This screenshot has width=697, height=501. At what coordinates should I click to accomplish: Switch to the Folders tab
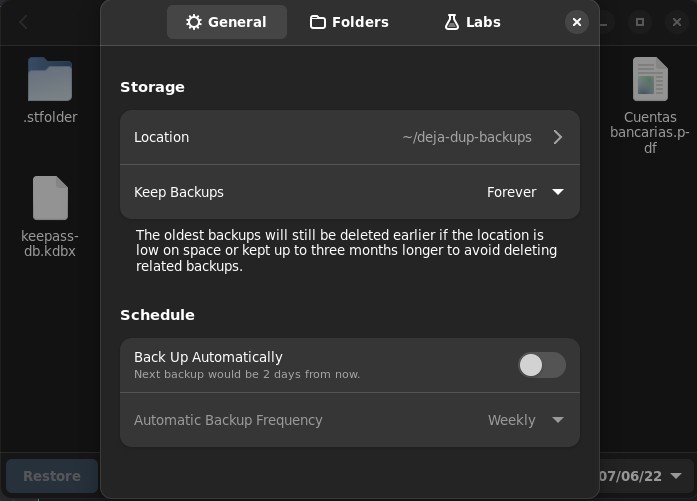(349, 22)
